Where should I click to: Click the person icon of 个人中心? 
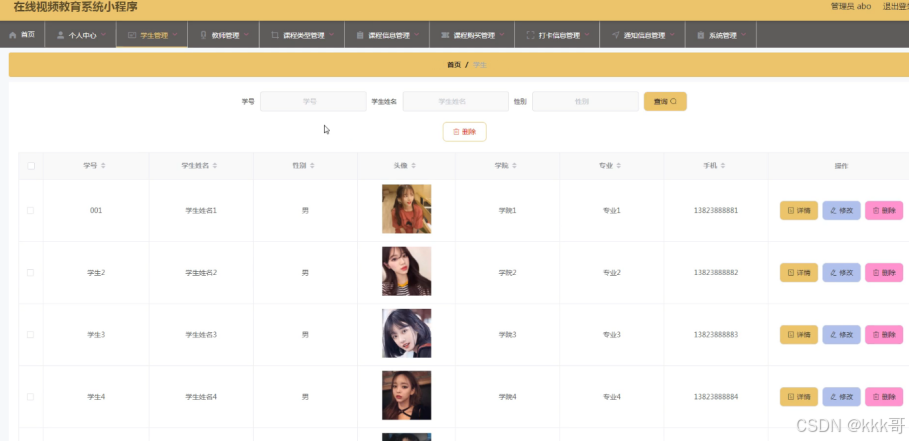[x=60, y=35]
